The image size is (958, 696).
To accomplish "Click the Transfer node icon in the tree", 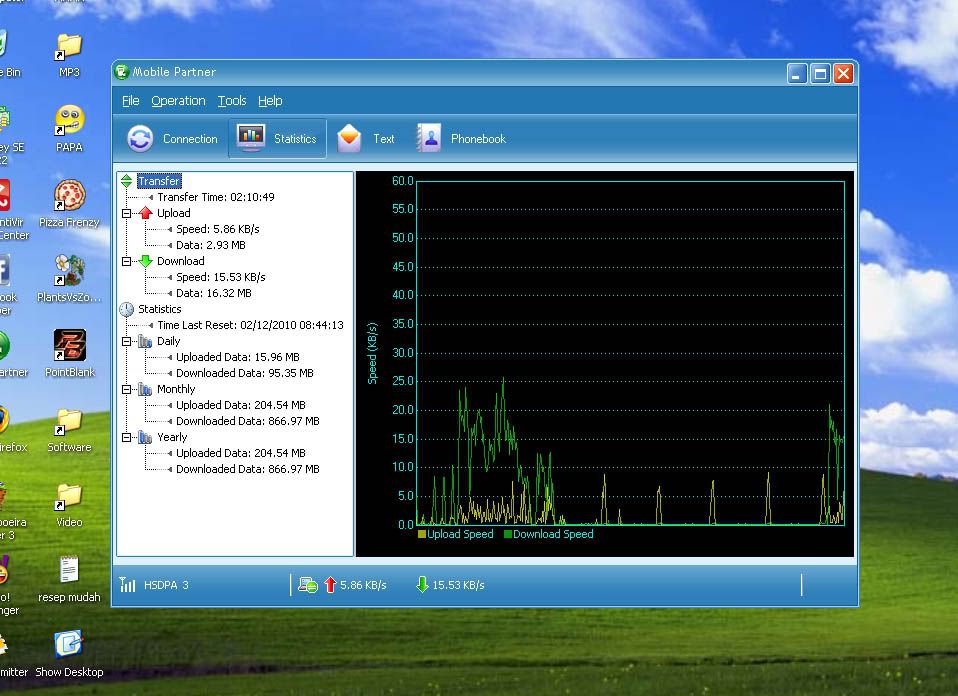I will (x=126, y=181).
